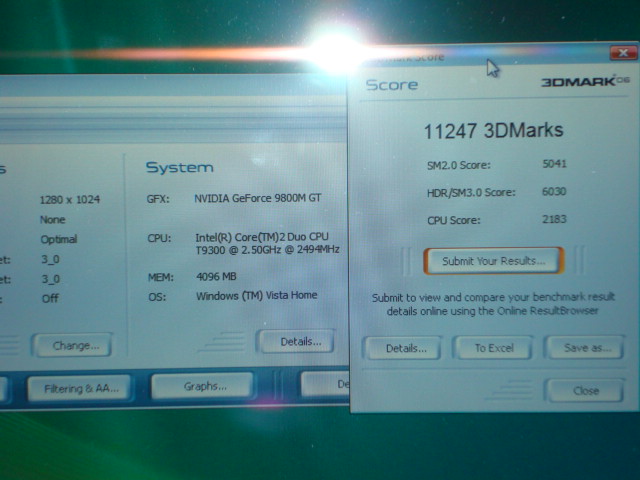Image resolution: width=640 pixels, height=480 pixels.
Task: Click the NVIDIA GeForce 9800M GT text
Action: [258, 198]
